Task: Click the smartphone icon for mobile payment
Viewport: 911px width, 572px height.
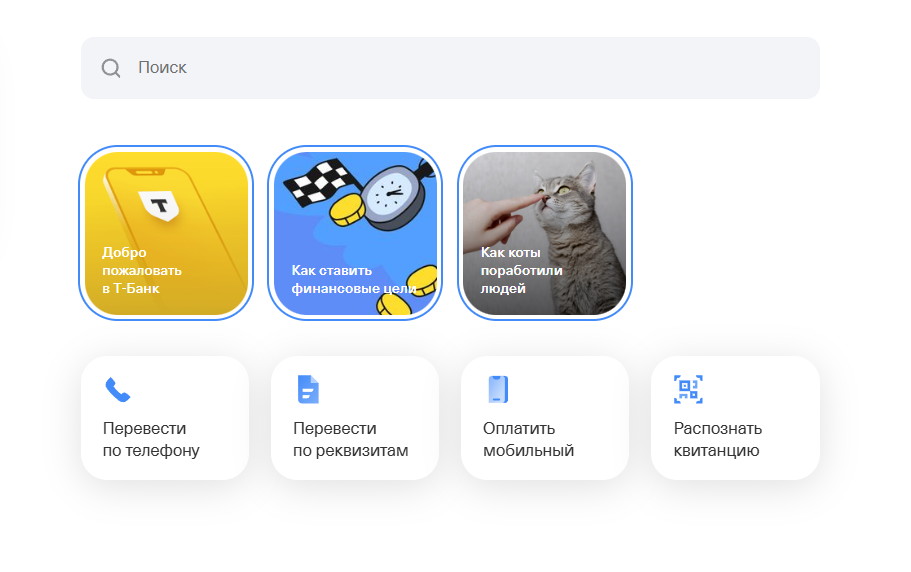Action: point(498,389)
